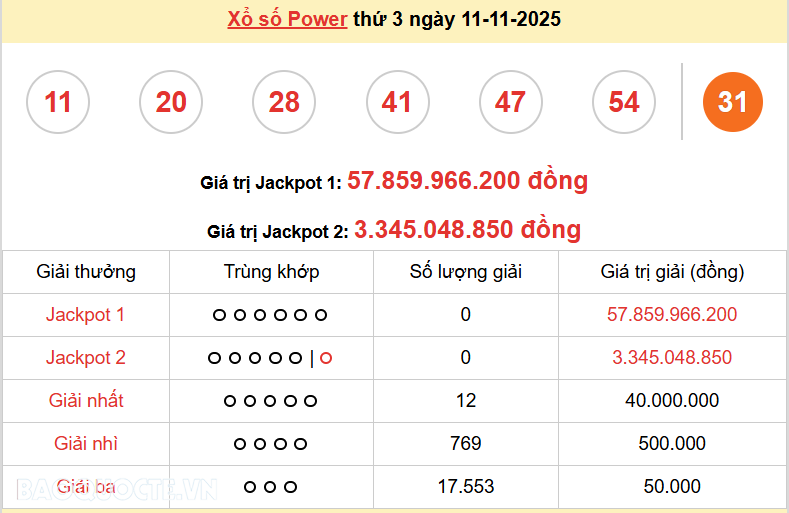789x513 pixels.
Task: Click the "Giải nhất" prize row label
Action: [x=86, y=401]
